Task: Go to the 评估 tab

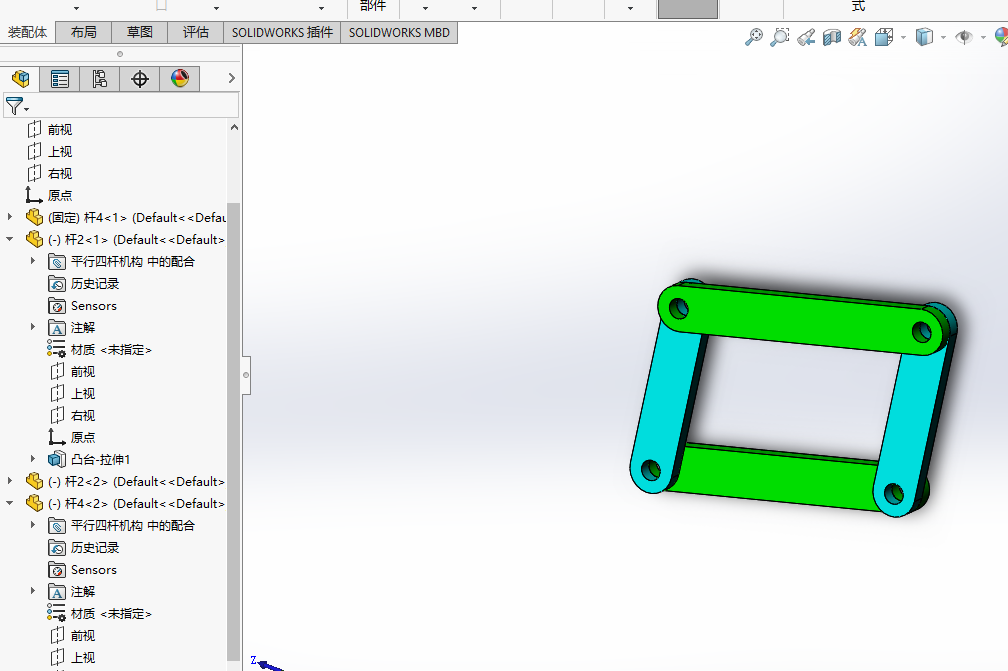Action: point(195,33)
